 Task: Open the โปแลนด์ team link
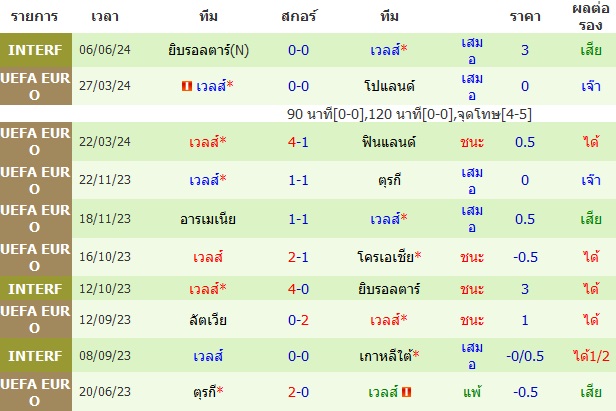[389, 86]
